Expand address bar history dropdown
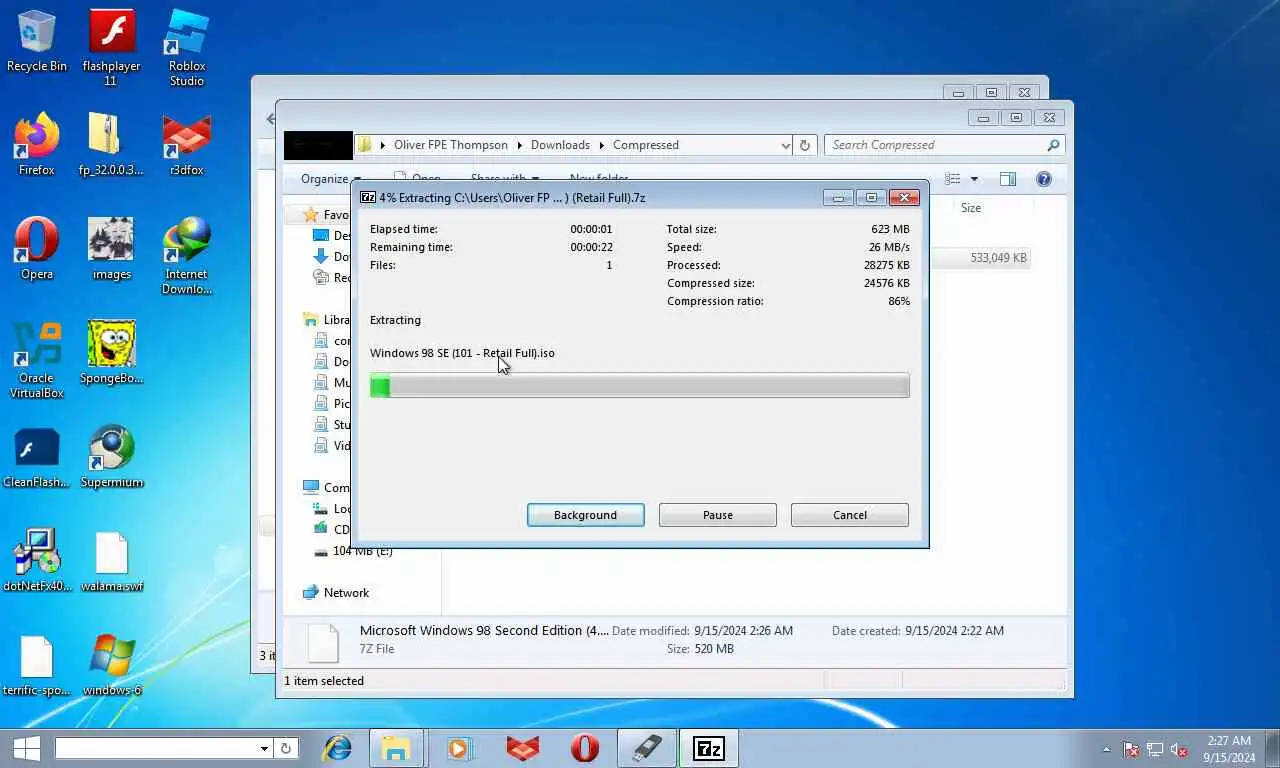 785,145
